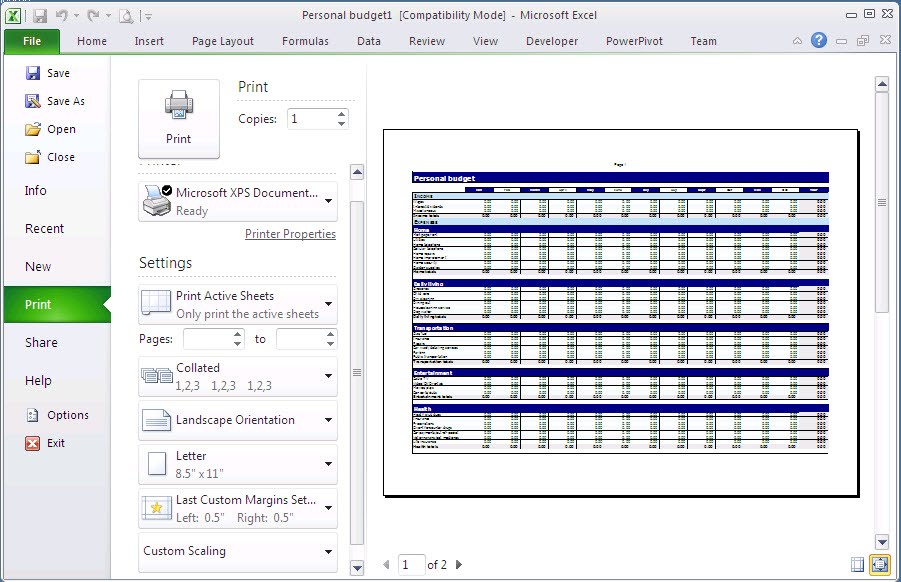This screenshot has width=901, height=582.
Task: Click the Zoom to Page icon below preview
Action: 878,565
